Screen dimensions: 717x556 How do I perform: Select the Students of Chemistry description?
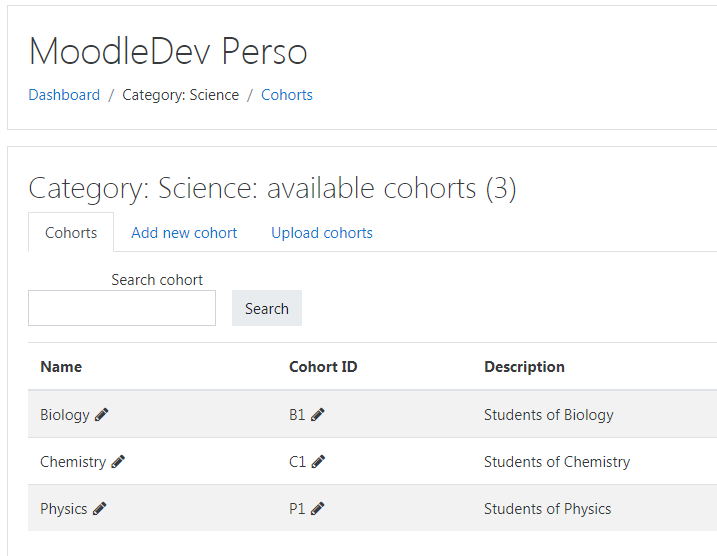coord(557,462)
